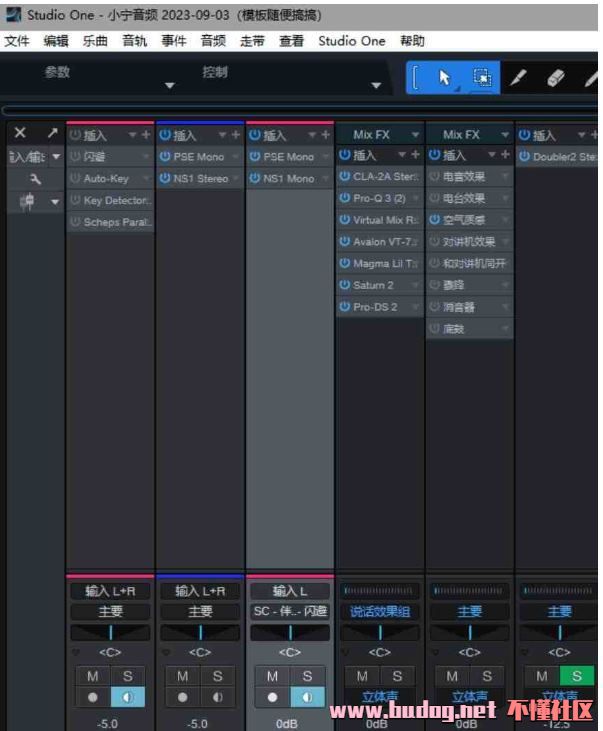Arm record on the NS1 Stereo channel
Viewport: 603px width, 731px height.
[x=183, y=697]
